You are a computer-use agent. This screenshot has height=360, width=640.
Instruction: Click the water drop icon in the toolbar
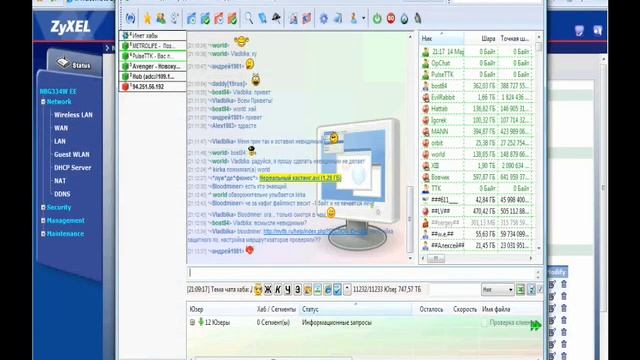404,18
